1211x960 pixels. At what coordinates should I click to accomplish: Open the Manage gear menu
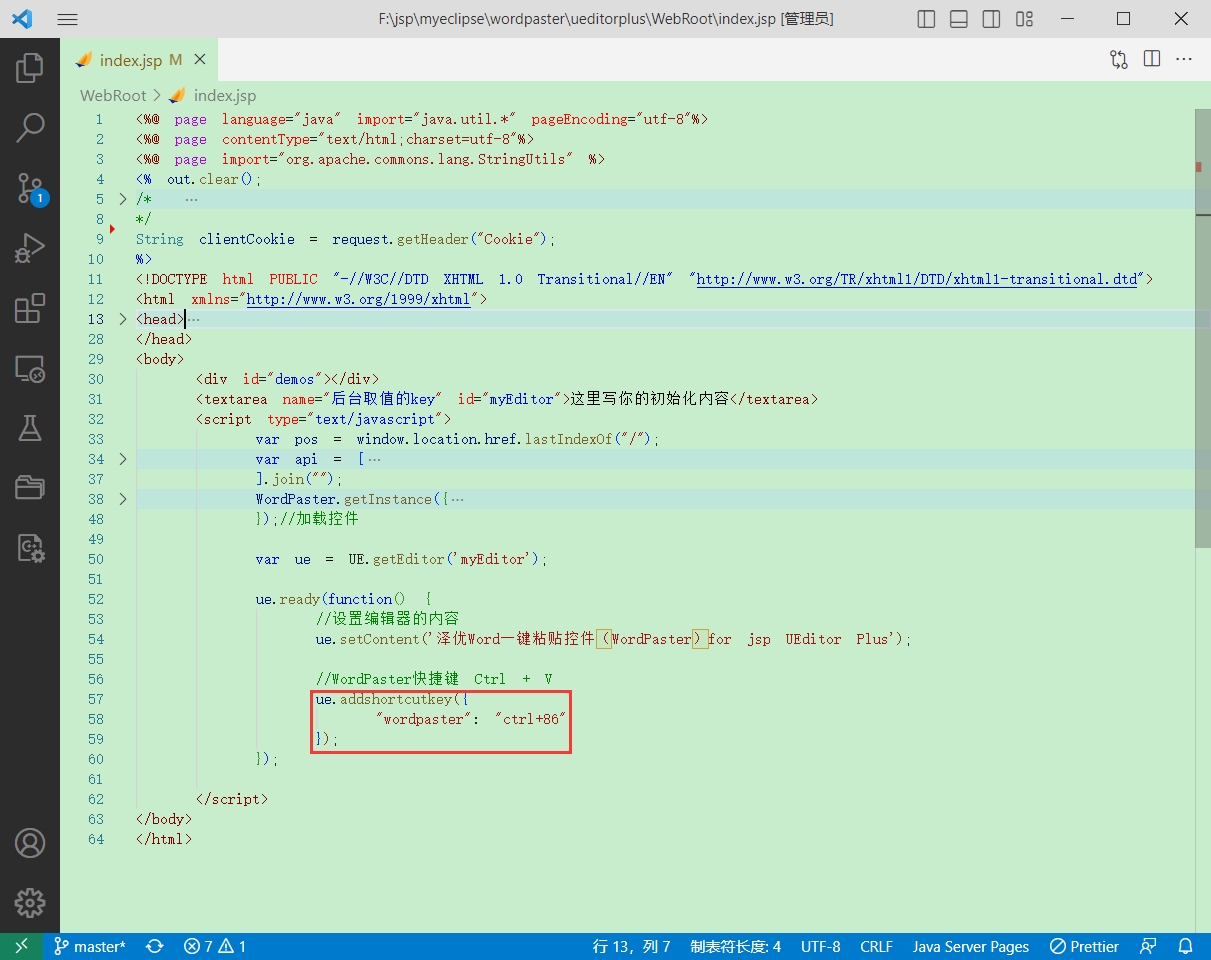pos(30,903)
